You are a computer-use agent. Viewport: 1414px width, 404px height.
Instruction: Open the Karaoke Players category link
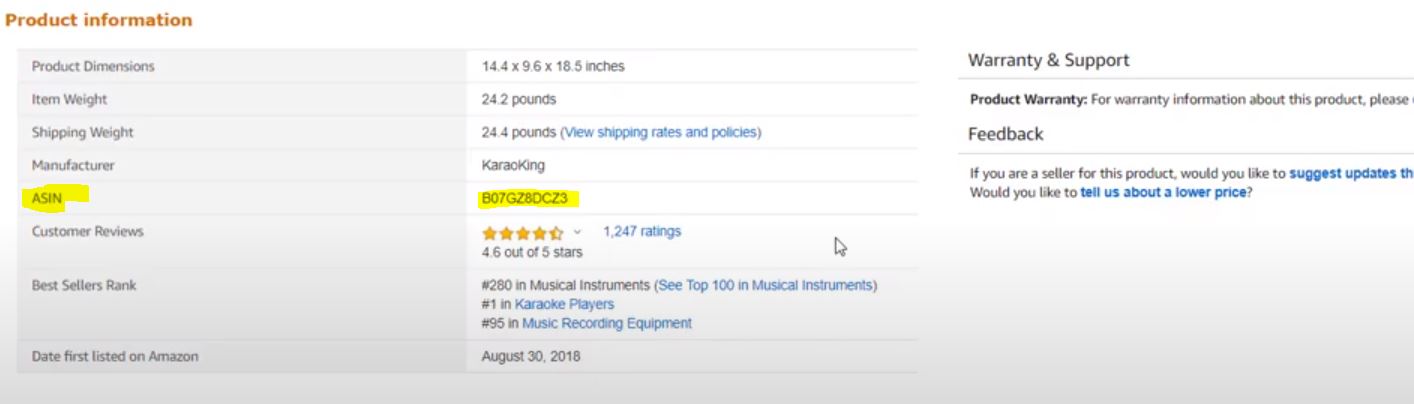(x=565, y=304)
